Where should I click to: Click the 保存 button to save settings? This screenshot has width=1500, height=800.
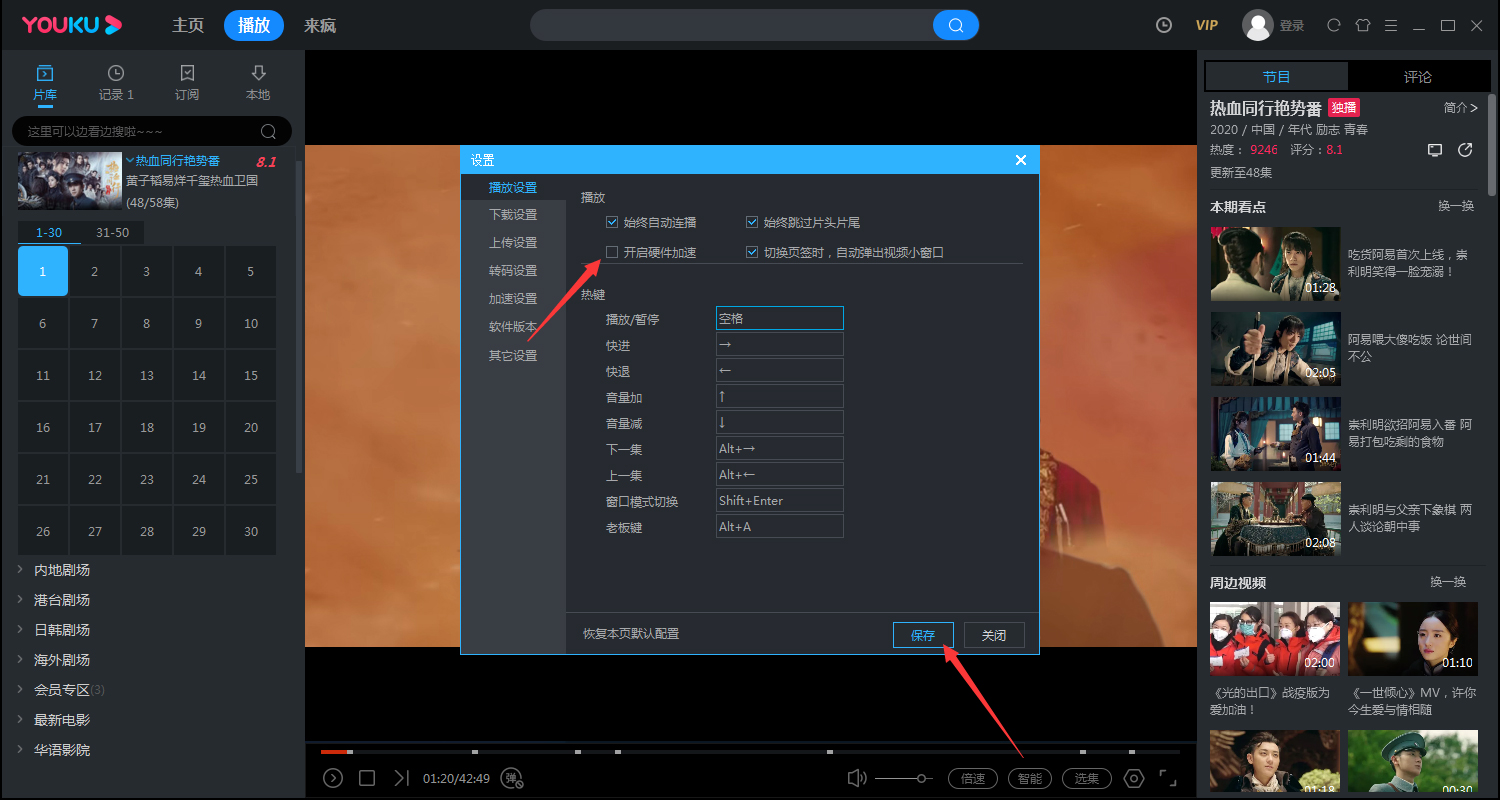click(x=922, y=635)
